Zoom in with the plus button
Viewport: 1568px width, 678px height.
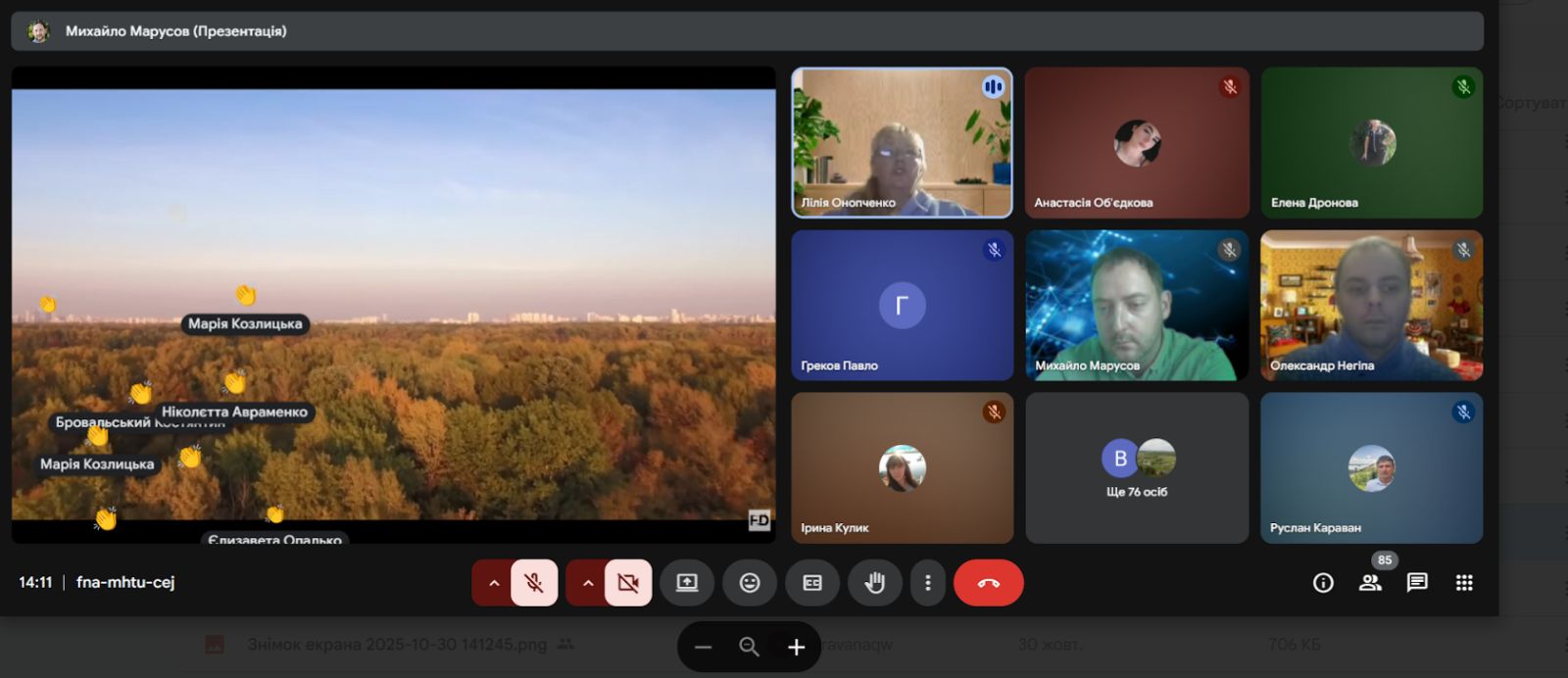coord(796,647)
